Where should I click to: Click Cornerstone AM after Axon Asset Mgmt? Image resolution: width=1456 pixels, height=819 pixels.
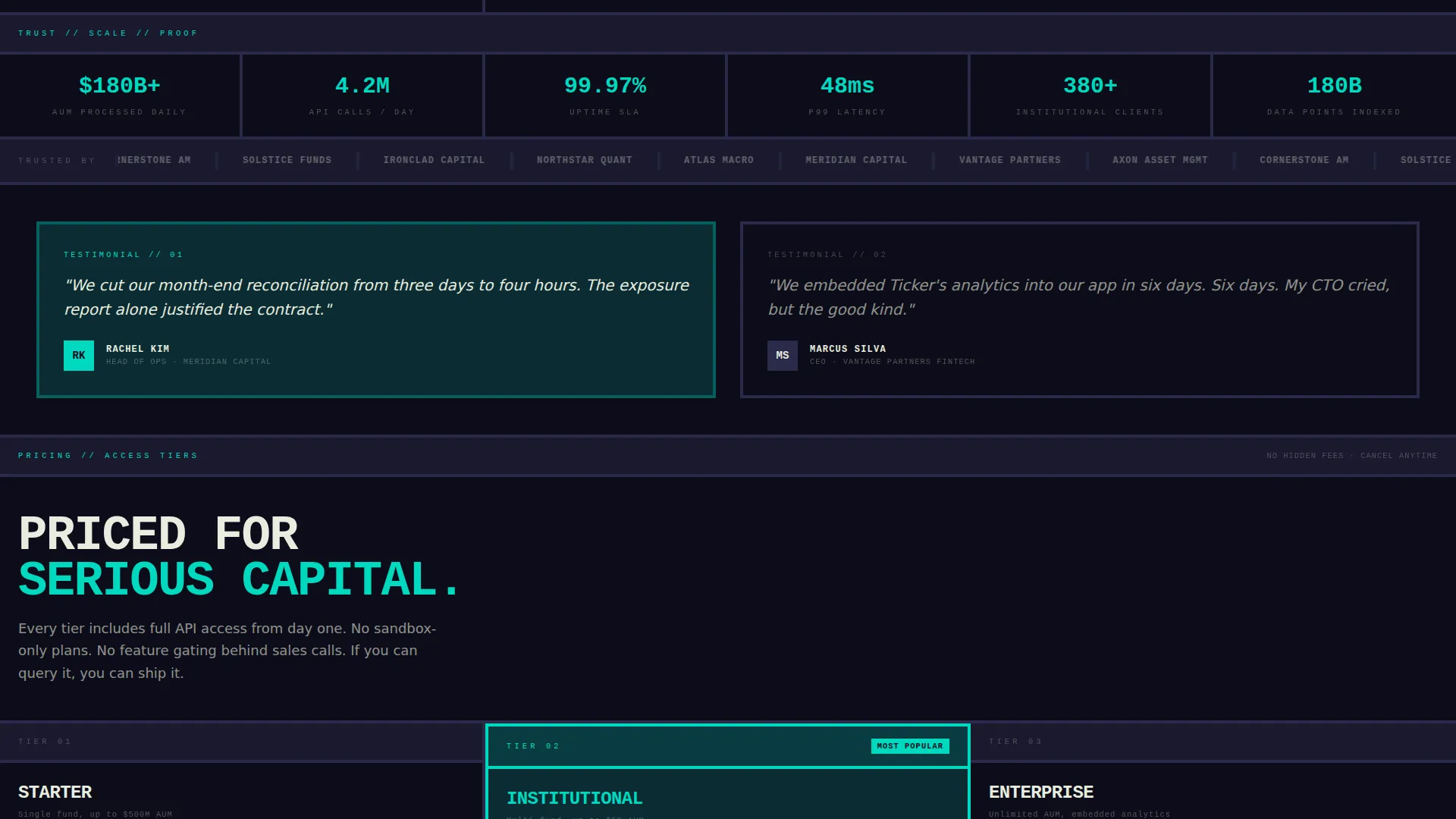click(x=1304, y=160)
